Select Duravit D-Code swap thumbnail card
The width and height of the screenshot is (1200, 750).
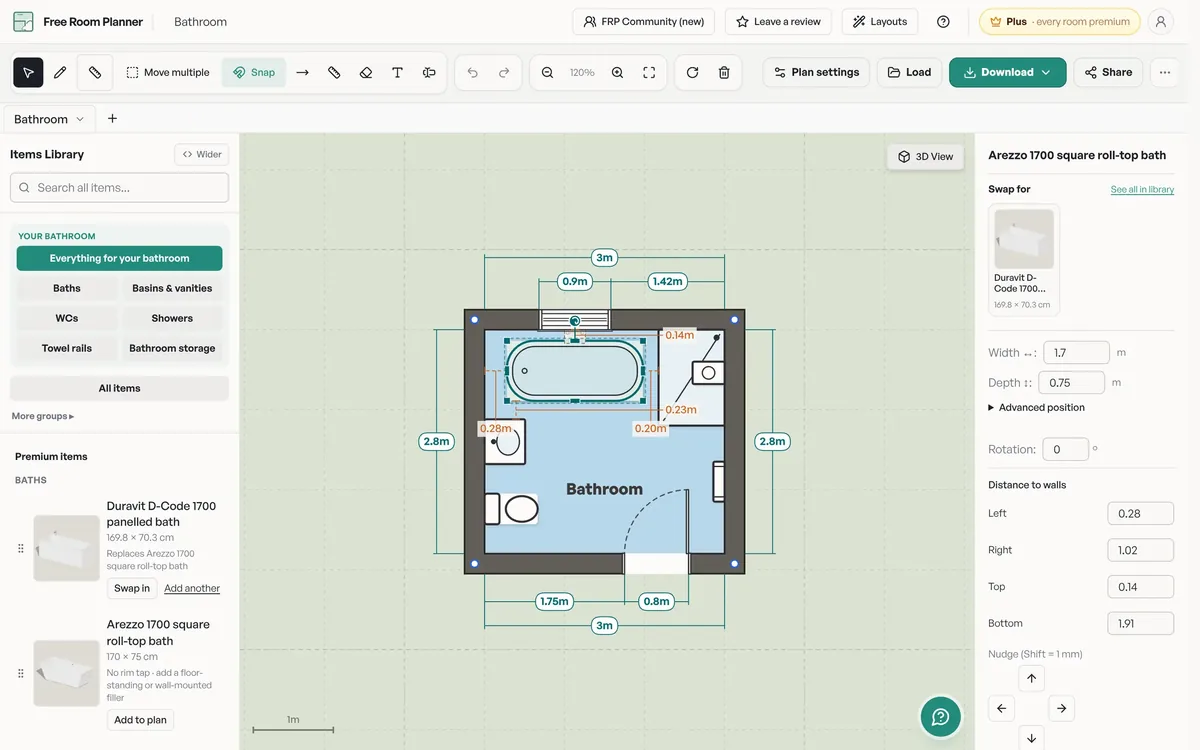[1024, 260]
